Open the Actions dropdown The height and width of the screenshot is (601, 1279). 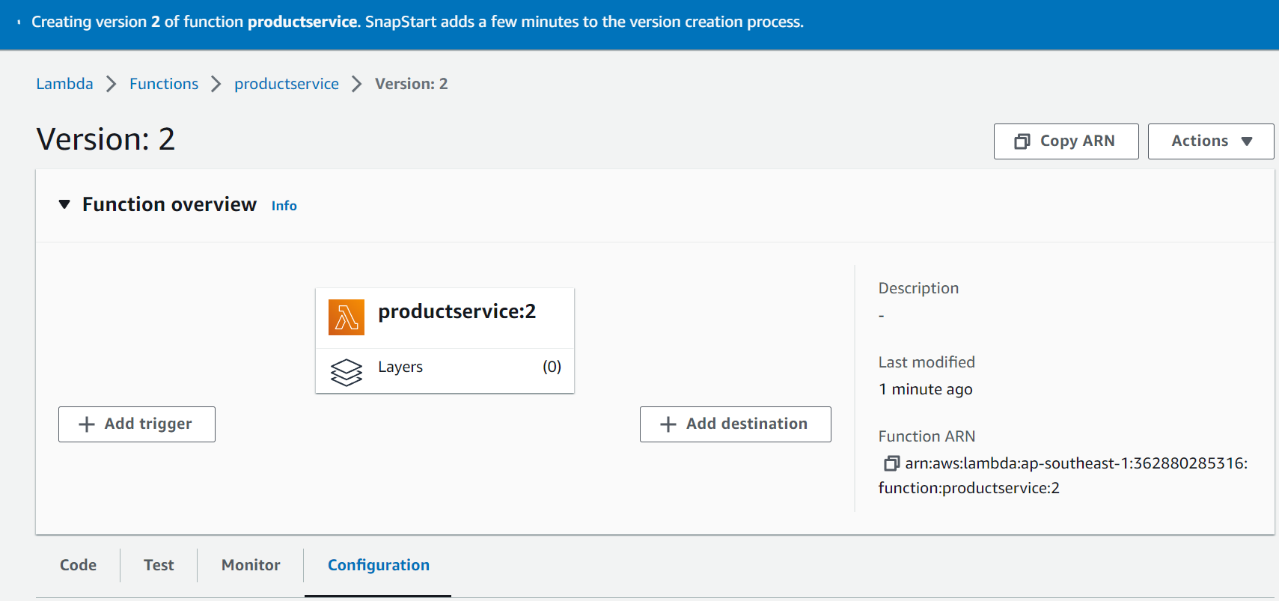pyautogui.click(x=1209, y=140)
